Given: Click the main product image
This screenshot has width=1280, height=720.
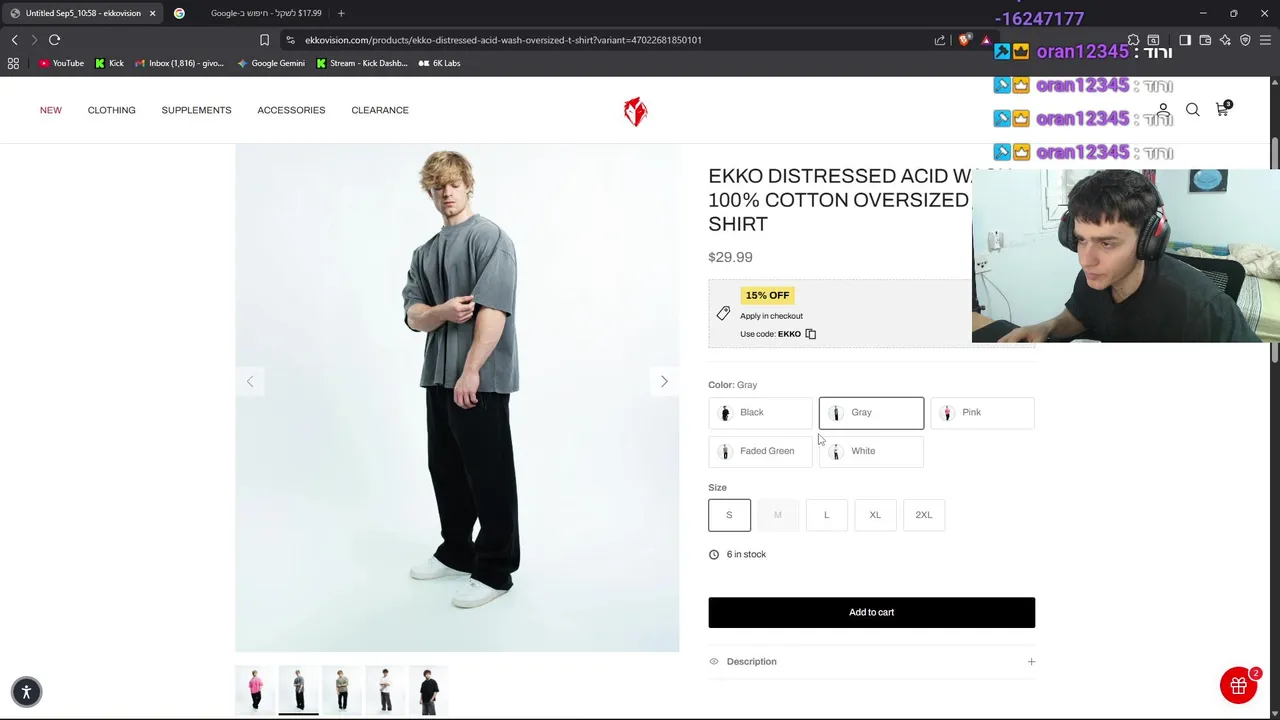Looking at the screenshot, I should pos(457,398).
